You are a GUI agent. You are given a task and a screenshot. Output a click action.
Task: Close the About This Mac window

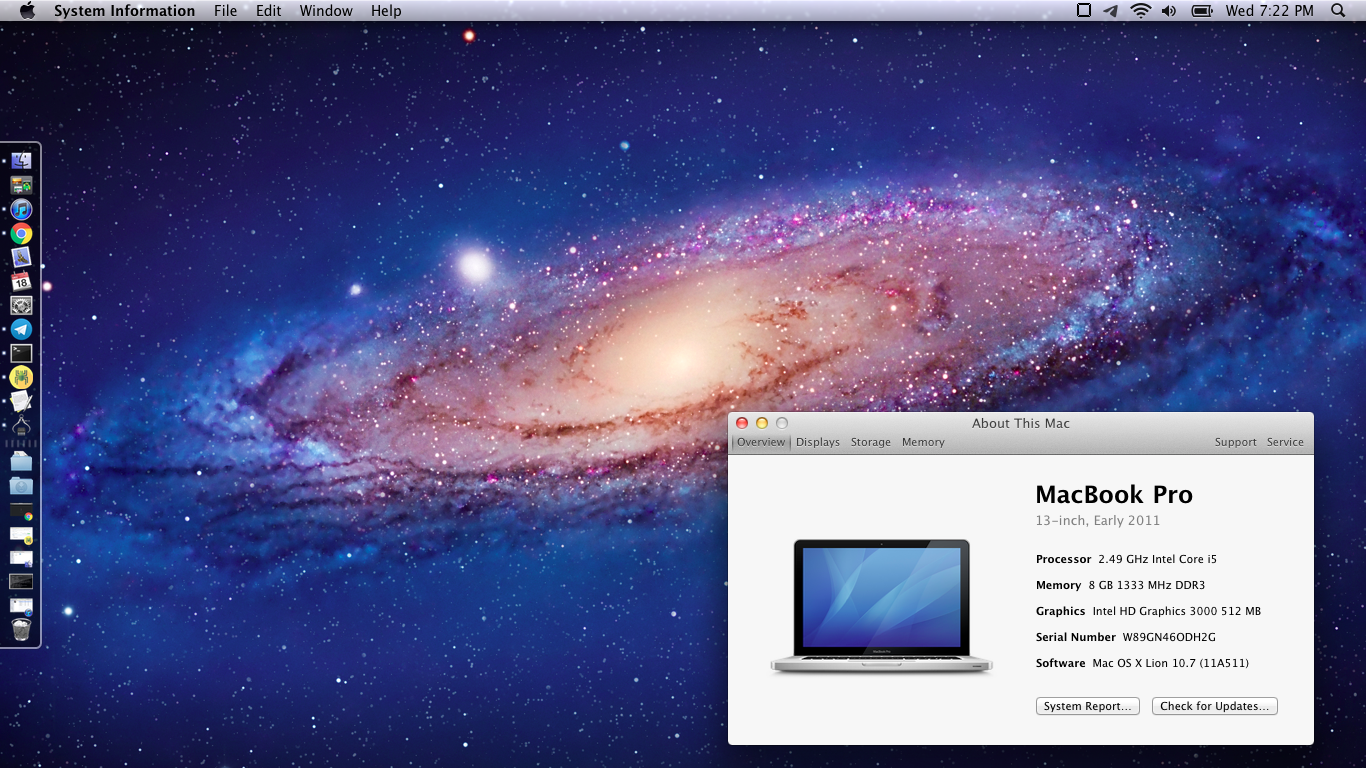[x=742, y=424]
